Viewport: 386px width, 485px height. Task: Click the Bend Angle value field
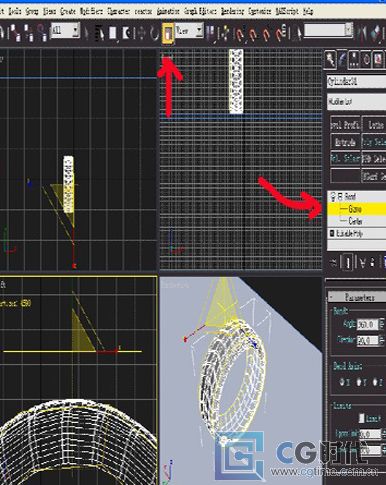(x=367, y=324)
